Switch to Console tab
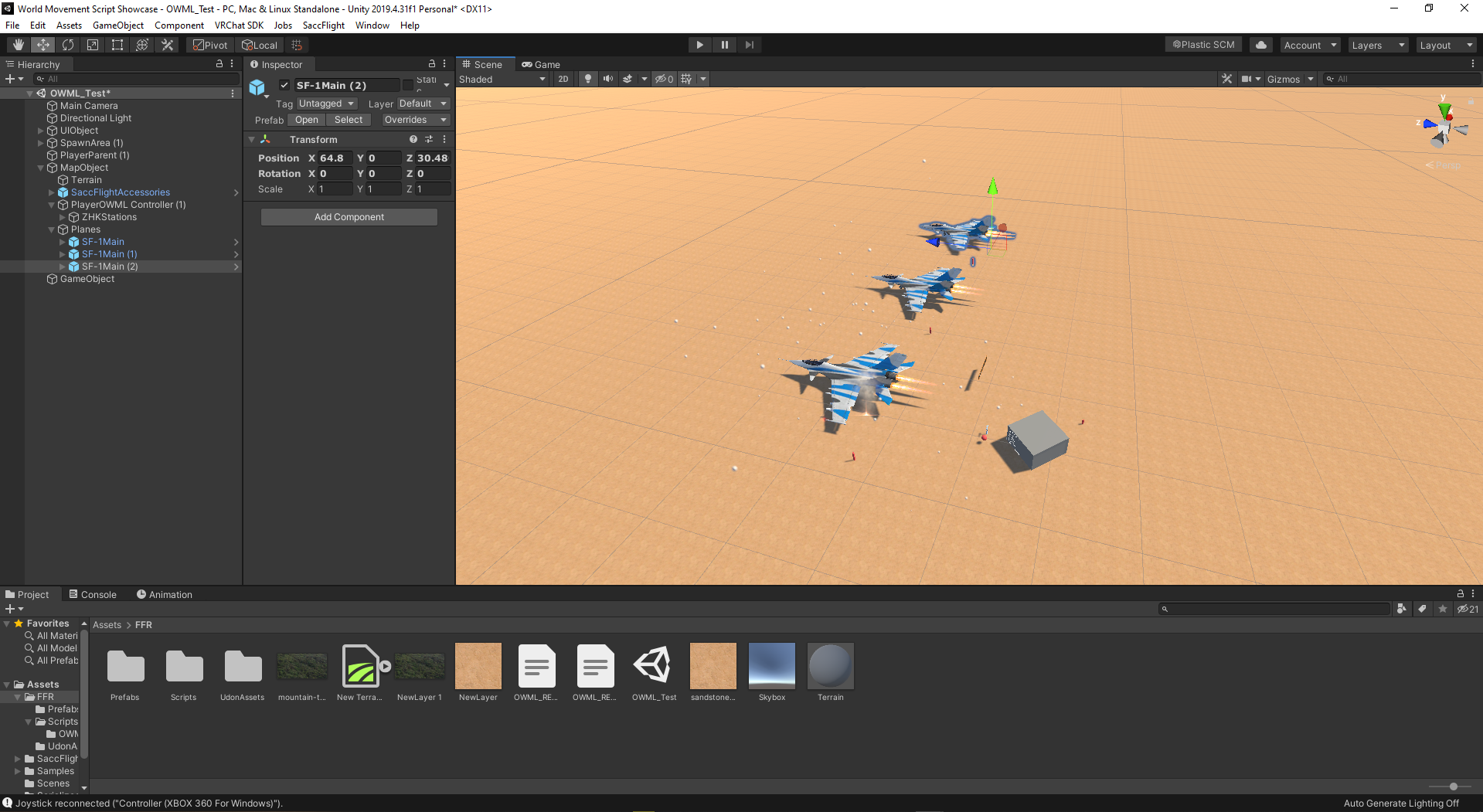The image size is (1483, 812). 93,594
